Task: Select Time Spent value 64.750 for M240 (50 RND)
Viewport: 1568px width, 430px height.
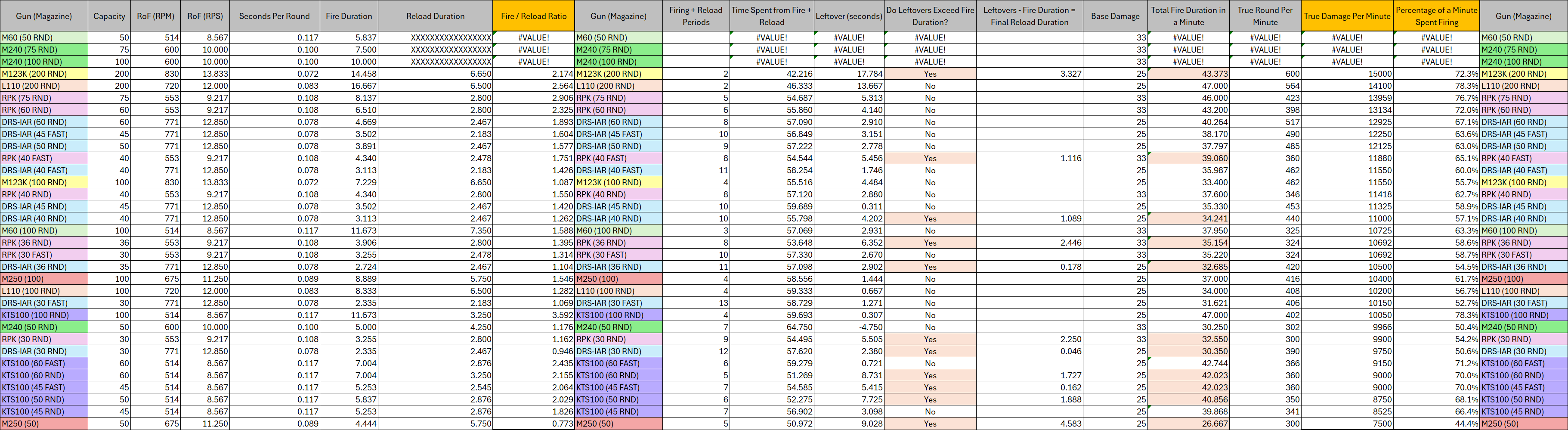Action: pyautogui.click(x=772, y=327)
